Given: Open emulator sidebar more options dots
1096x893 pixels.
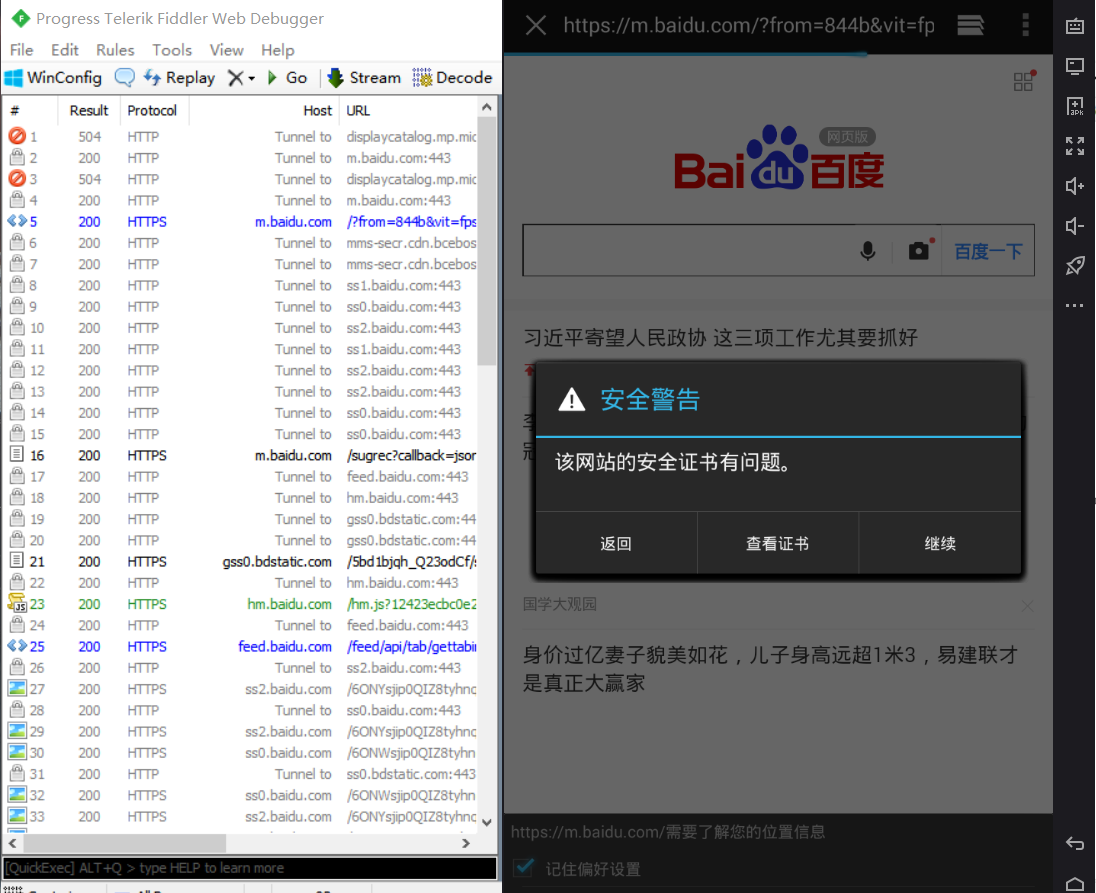Looking at the screenshot, I should tap(1075, 305).
